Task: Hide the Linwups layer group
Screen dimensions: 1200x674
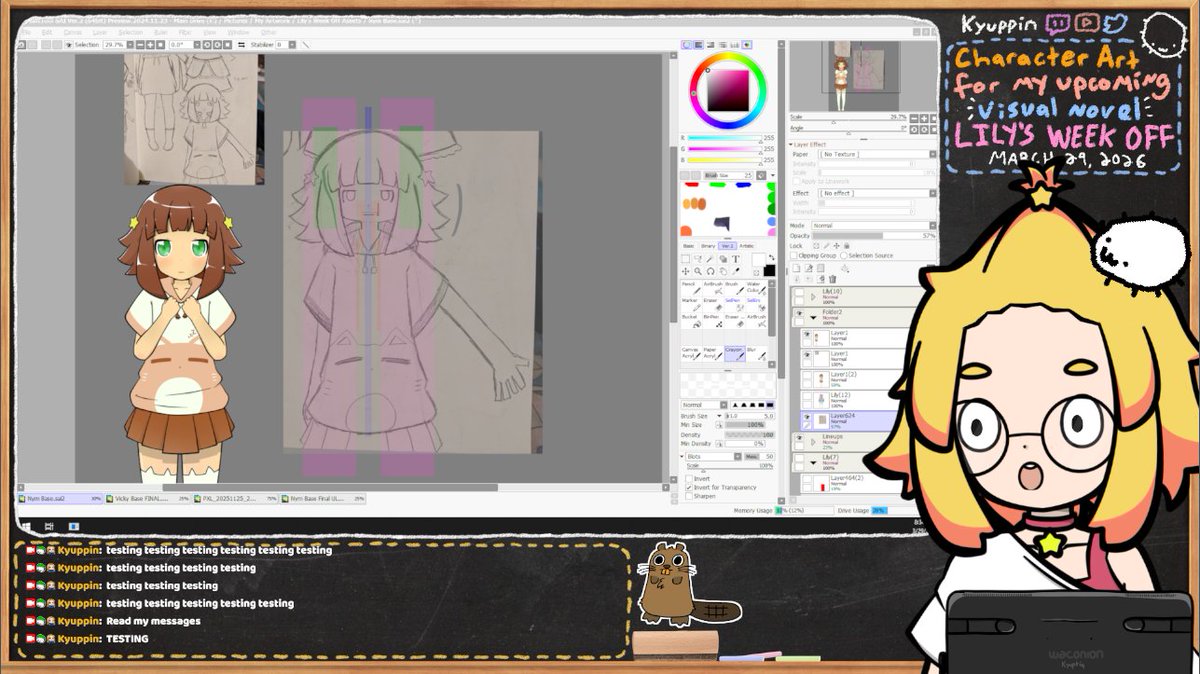Action: pyautogui.click(x=799, y=438)
